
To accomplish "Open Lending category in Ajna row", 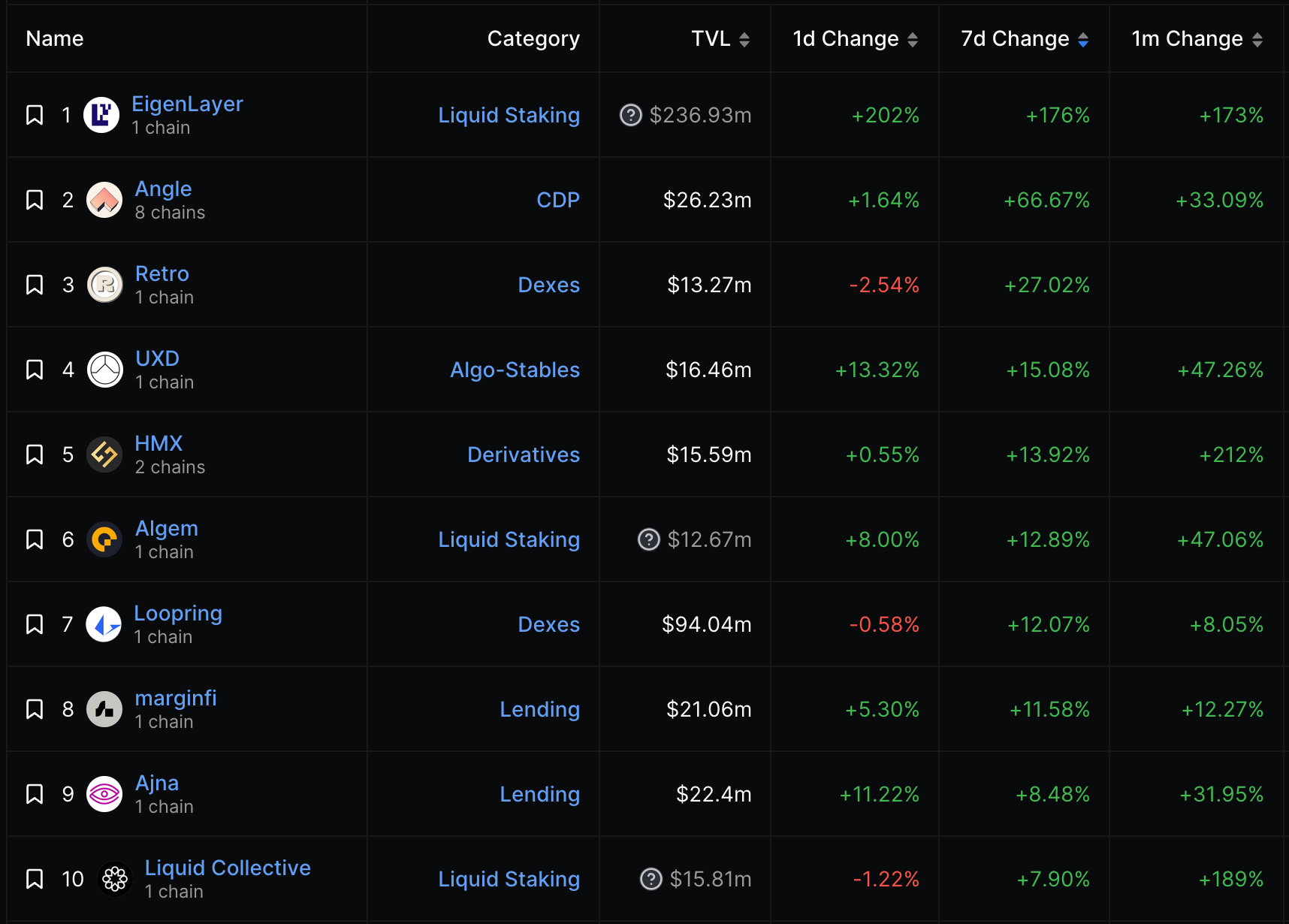I will pyautogui.click(x=539, y=794).
